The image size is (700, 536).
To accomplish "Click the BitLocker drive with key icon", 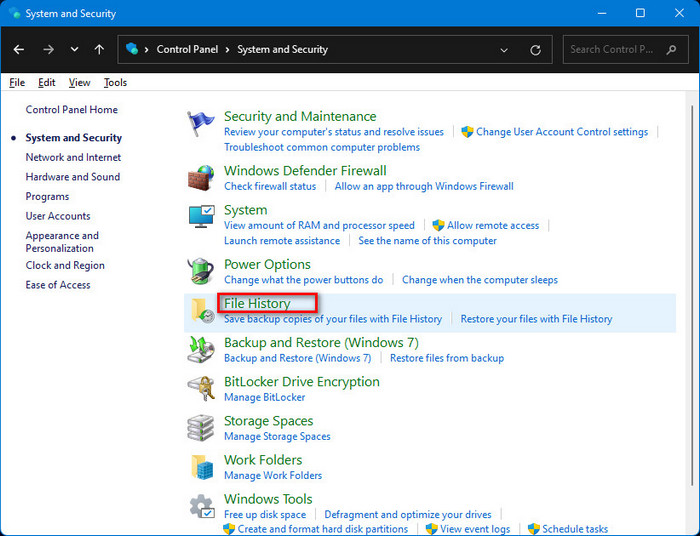I will coord(200,389).
